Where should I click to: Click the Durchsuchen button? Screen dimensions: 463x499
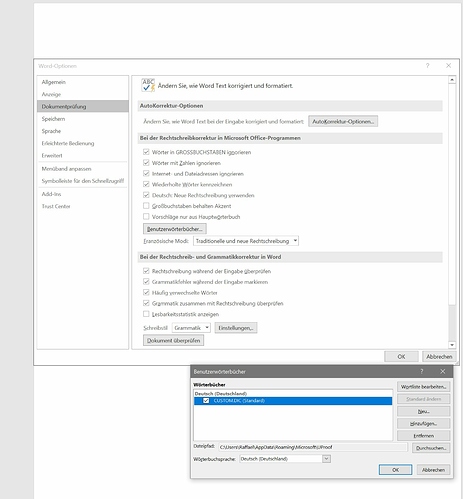pos(431,448)
